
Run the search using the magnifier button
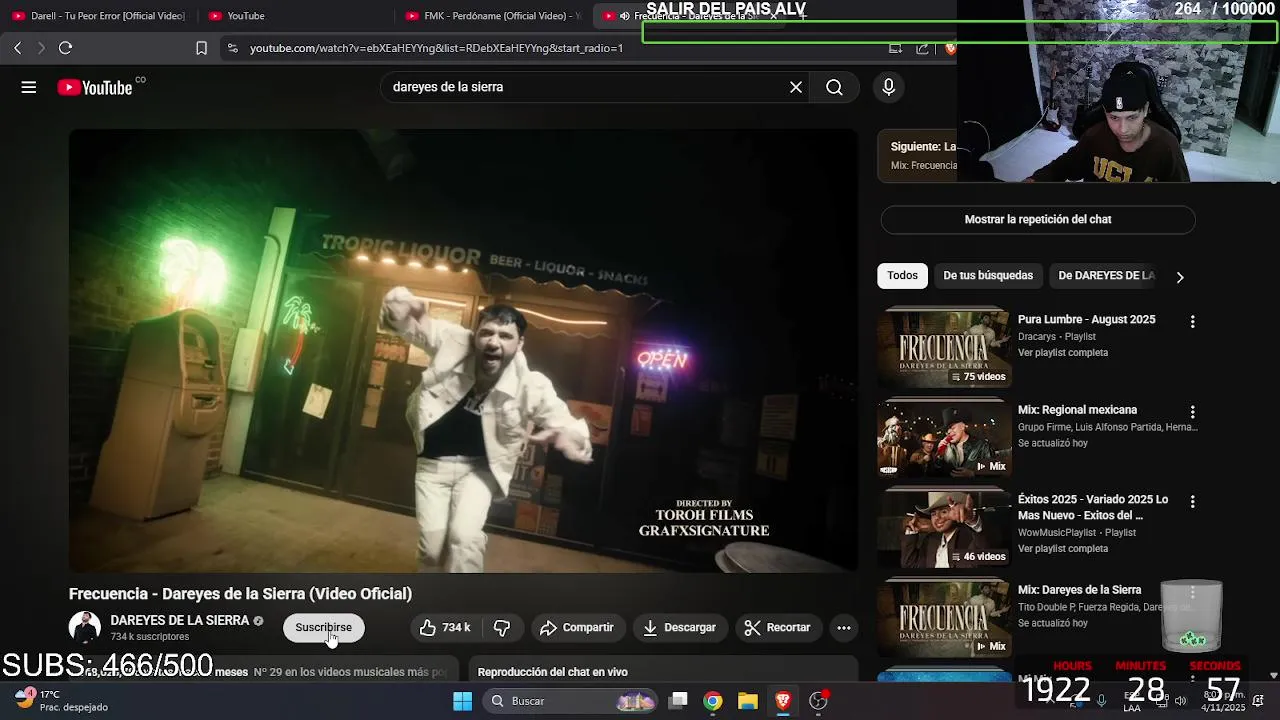coord(834,87)
